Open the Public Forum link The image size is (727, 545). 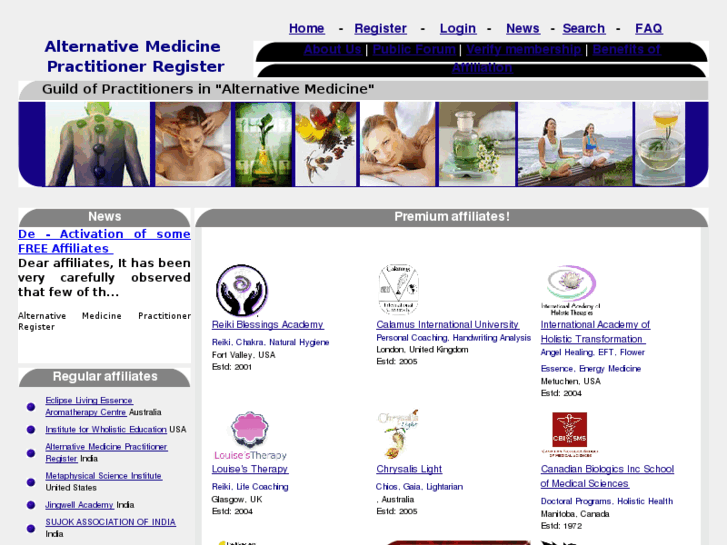click(414, 49)
